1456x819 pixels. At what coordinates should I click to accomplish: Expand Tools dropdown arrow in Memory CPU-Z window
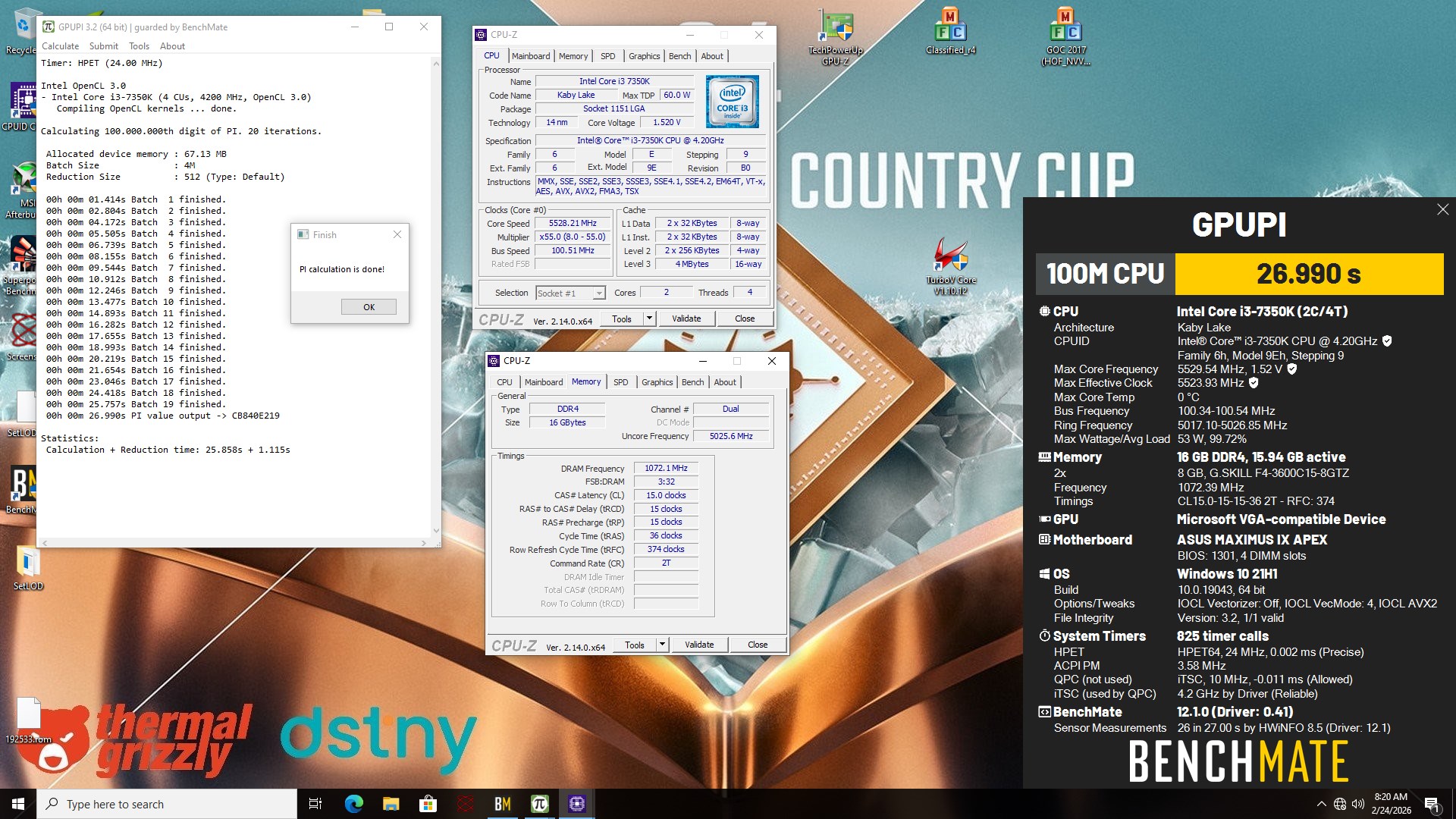[x=662, y=645]
